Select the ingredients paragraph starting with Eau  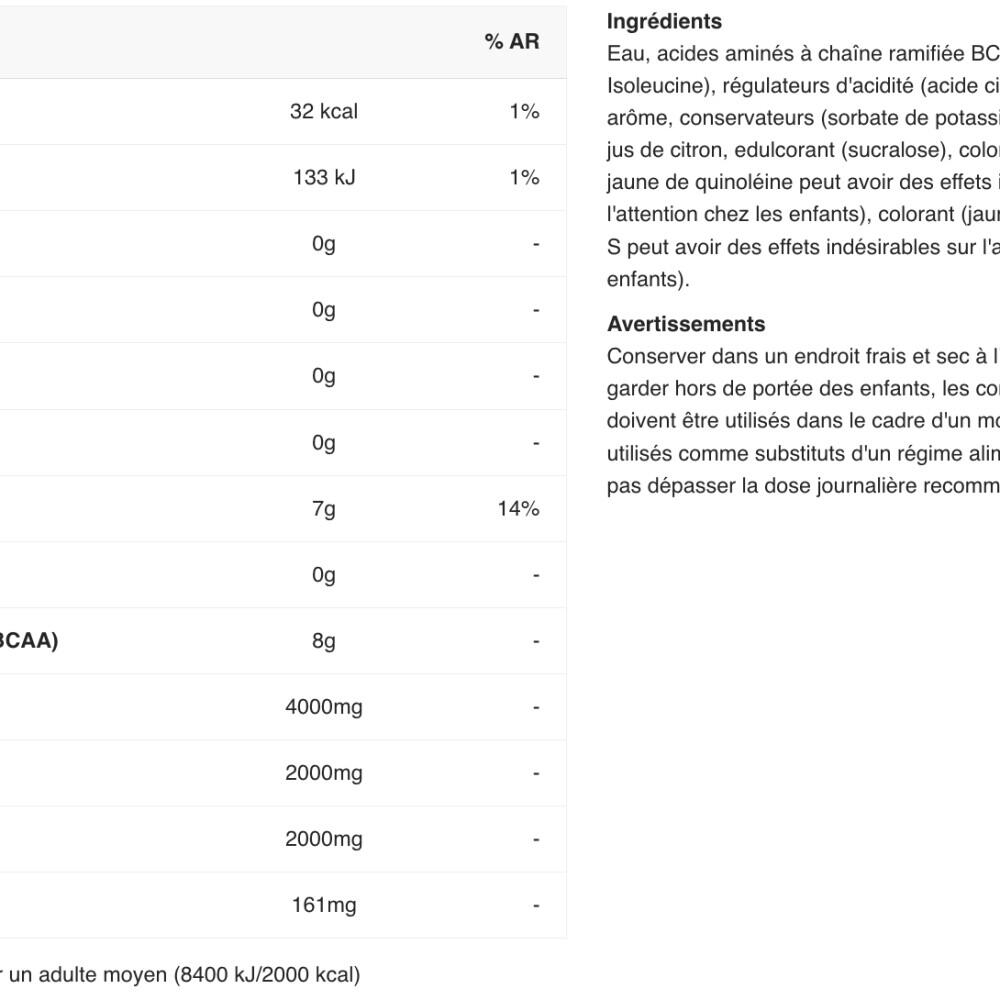(x=803, y=166)
